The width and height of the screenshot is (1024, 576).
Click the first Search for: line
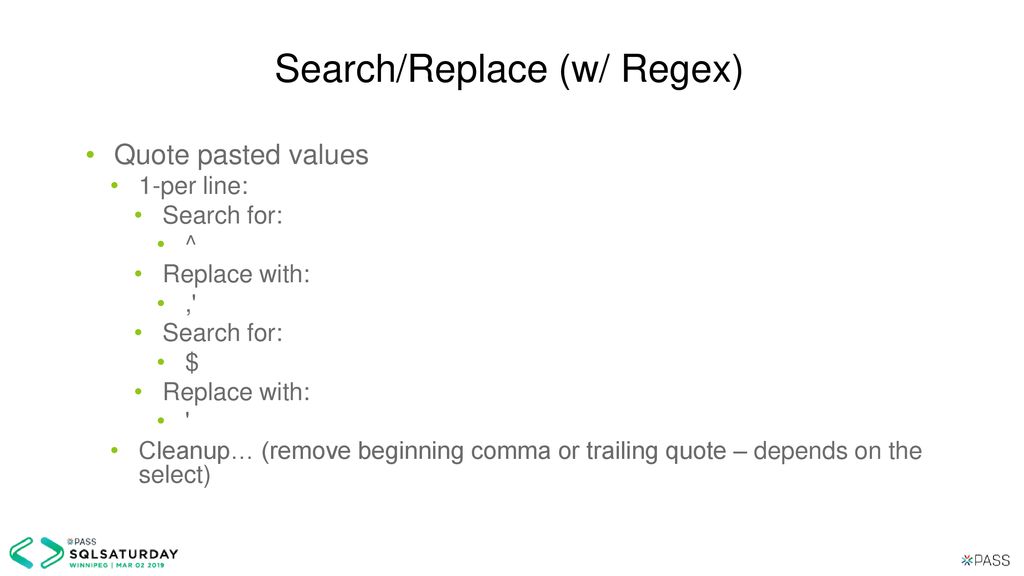click(223, 215)
